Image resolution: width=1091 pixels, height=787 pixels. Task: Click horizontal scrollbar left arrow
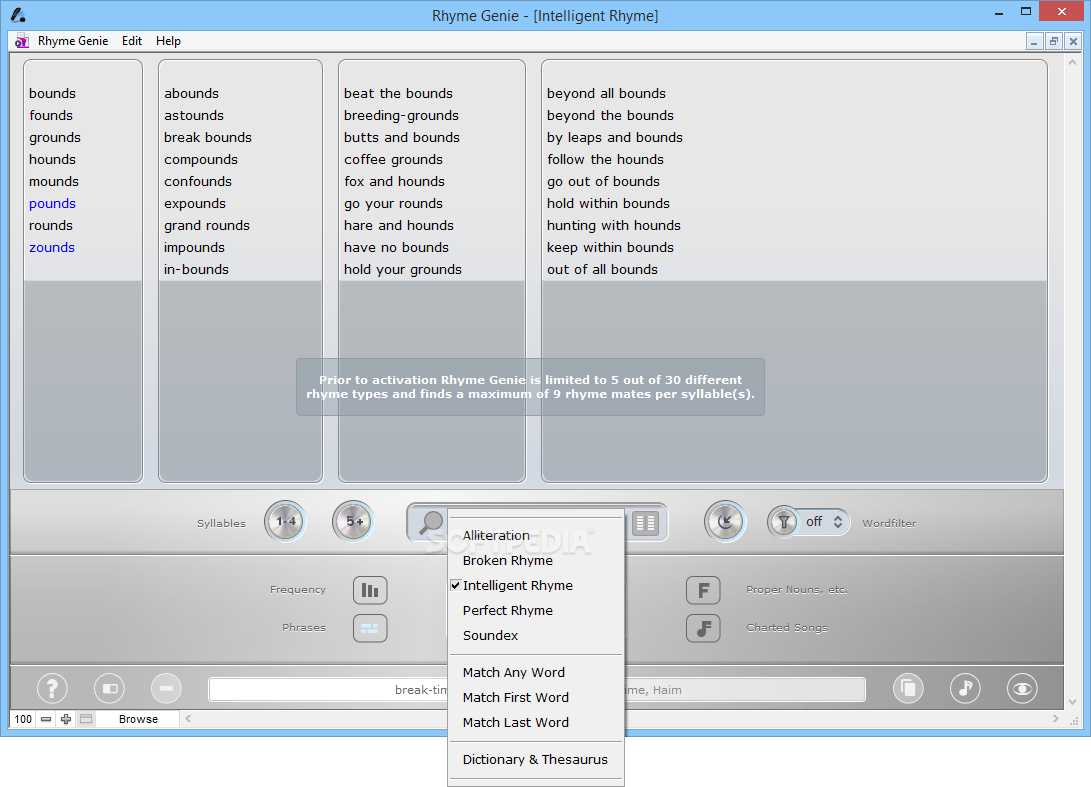click(x=188, y=719)
